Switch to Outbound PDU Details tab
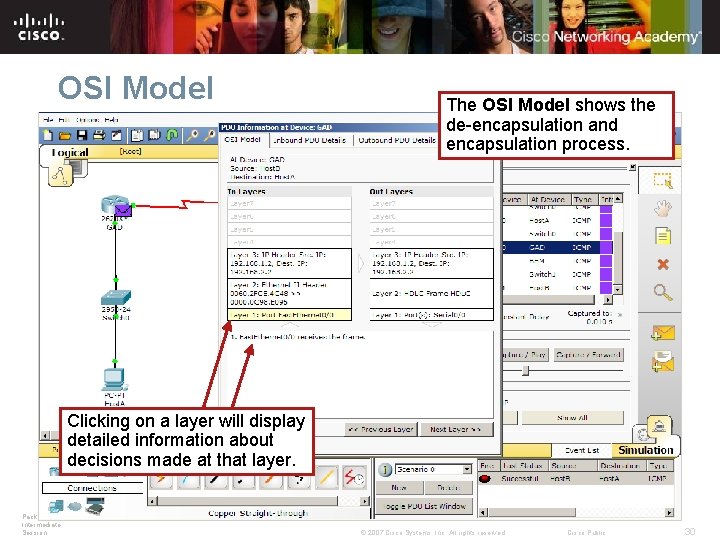This screenshot has width=720, height=540. (397, 140)
